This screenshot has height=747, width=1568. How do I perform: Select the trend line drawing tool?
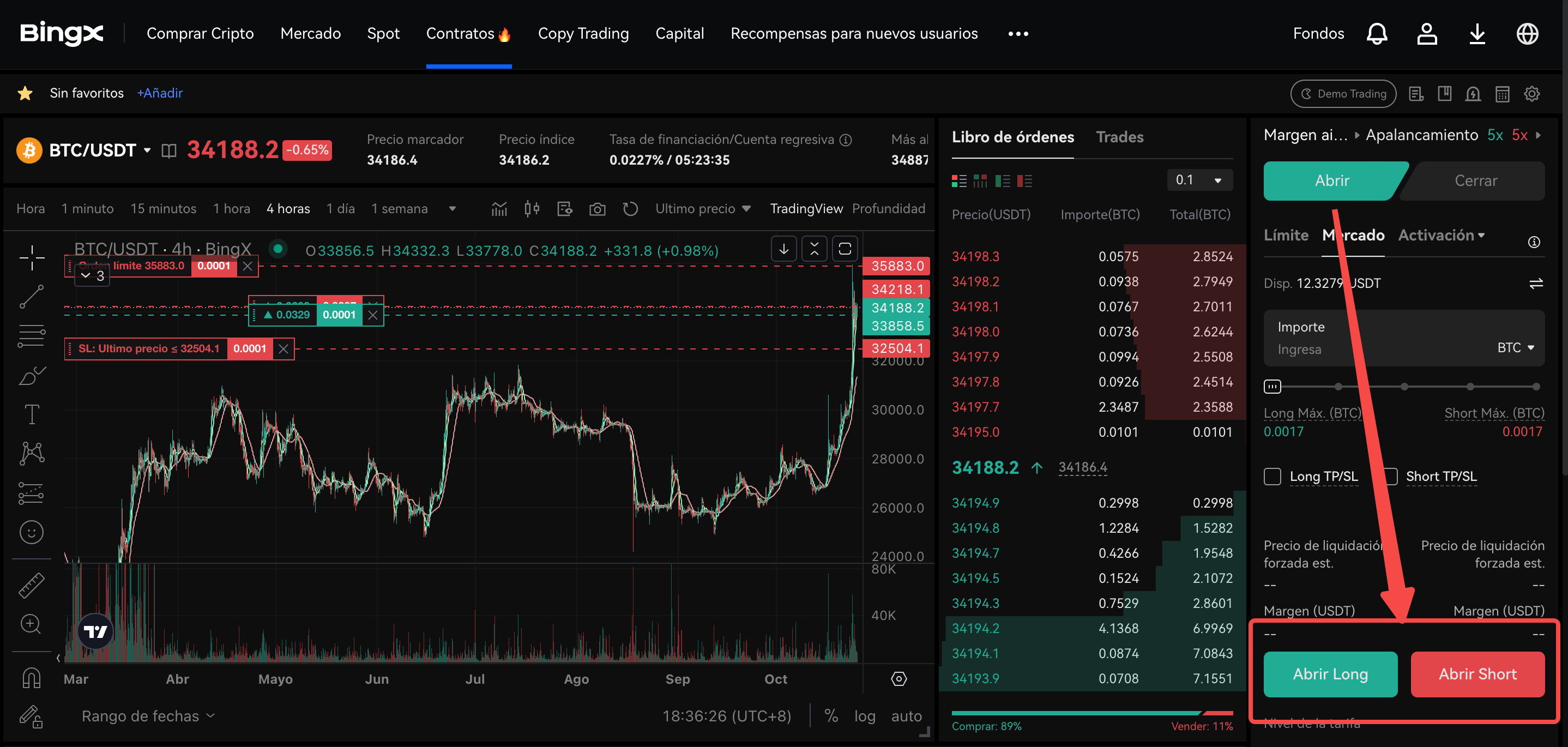tap(32, 297)
